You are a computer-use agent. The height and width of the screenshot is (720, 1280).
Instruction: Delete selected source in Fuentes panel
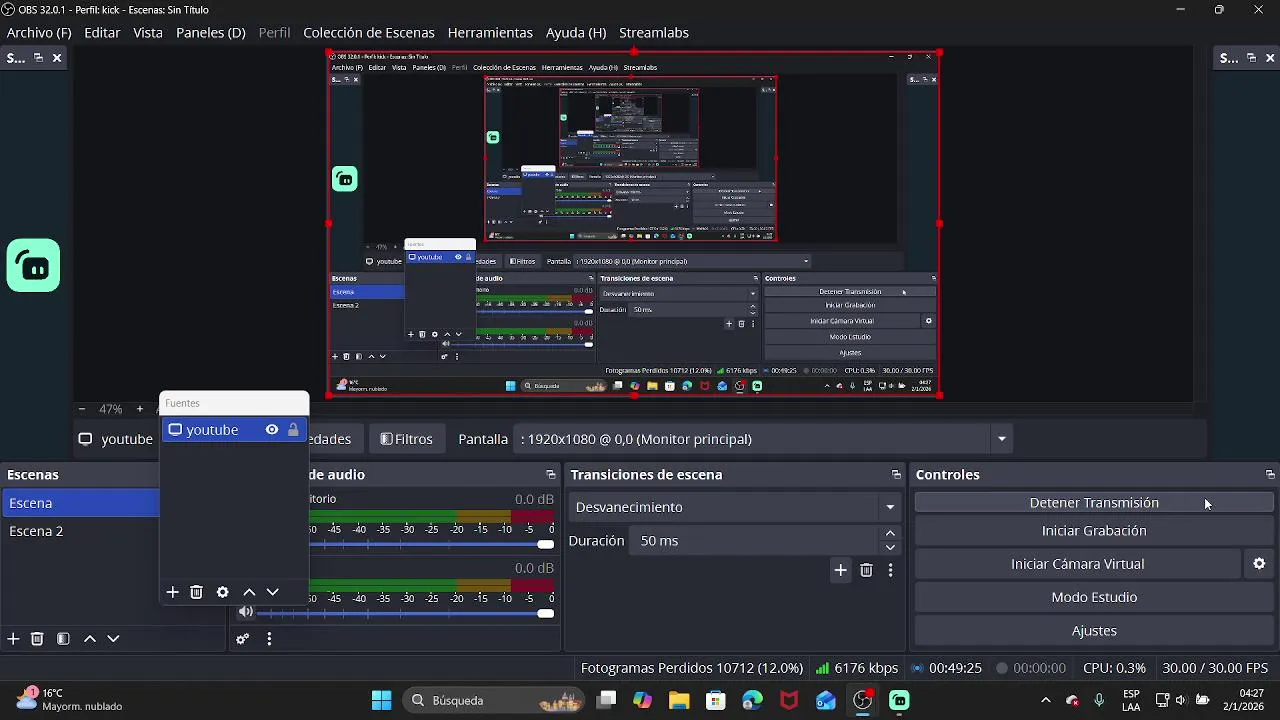[196, 592]
